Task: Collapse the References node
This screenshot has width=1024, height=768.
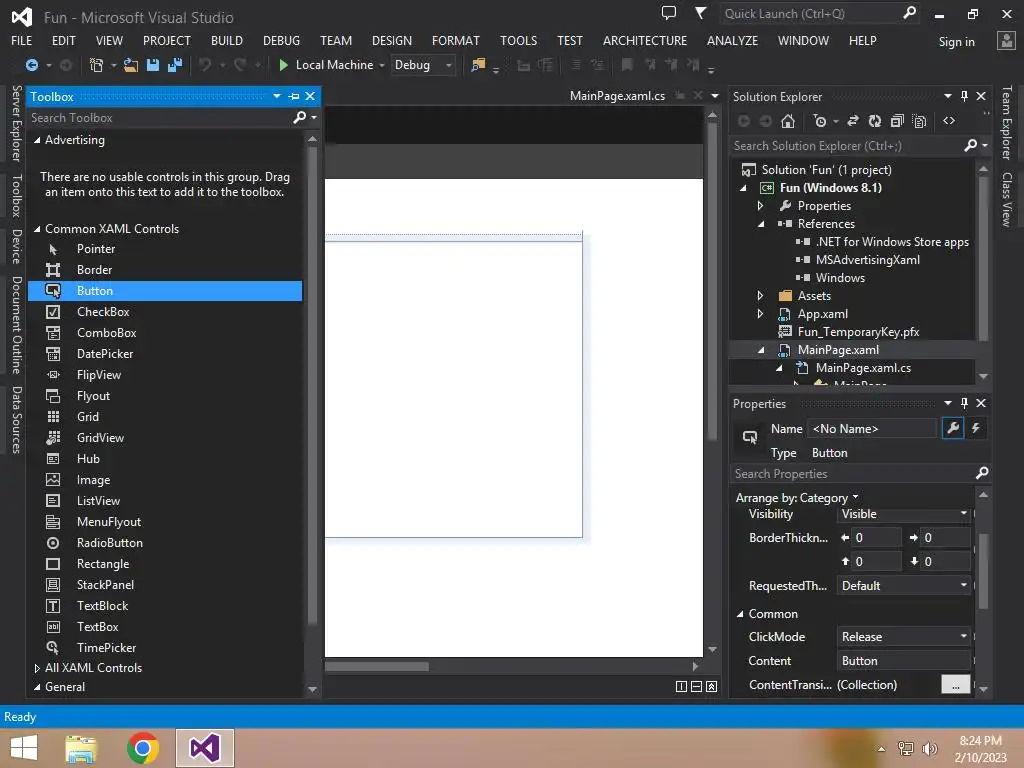Action: coord(761,224)
